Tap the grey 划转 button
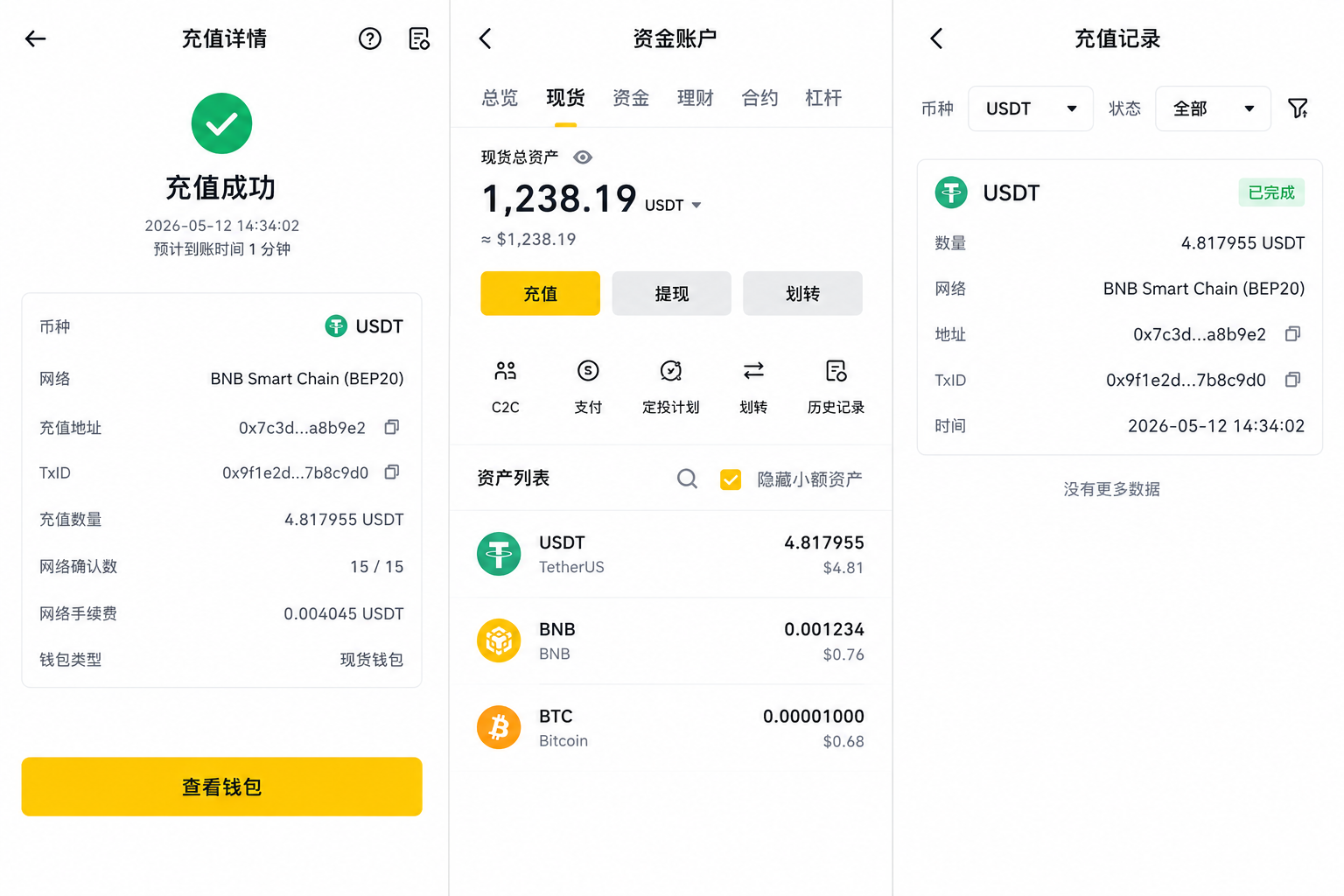The image size is (1344, 896). pos(802,293)
